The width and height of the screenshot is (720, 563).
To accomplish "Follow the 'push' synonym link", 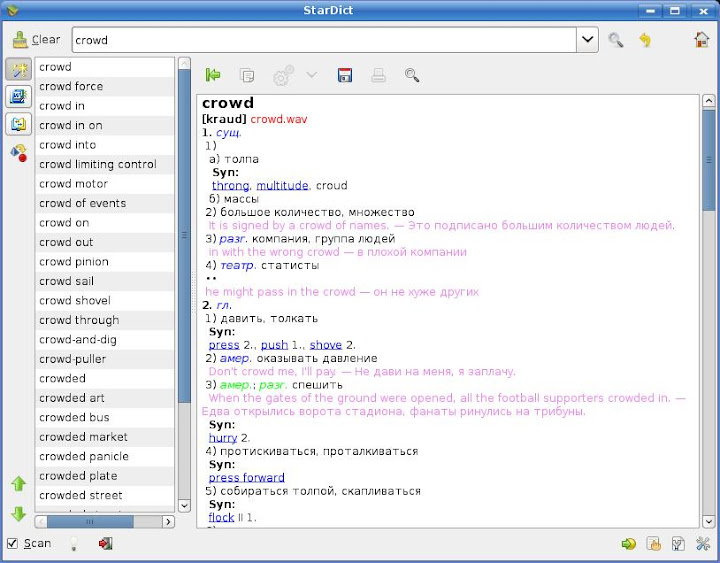I will [x=275, y=345].
